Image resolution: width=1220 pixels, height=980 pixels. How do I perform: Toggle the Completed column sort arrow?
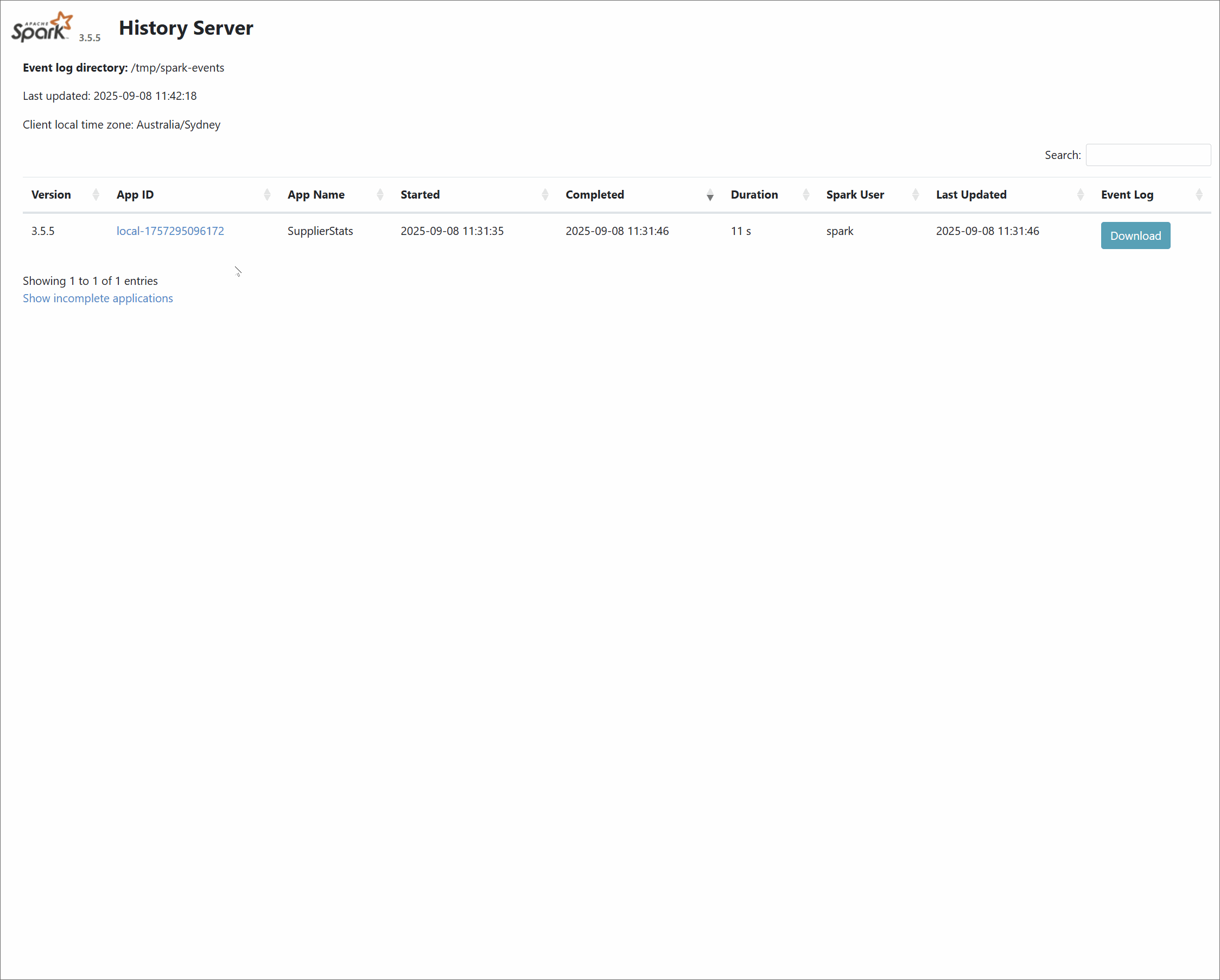click(x=710, y=196)
